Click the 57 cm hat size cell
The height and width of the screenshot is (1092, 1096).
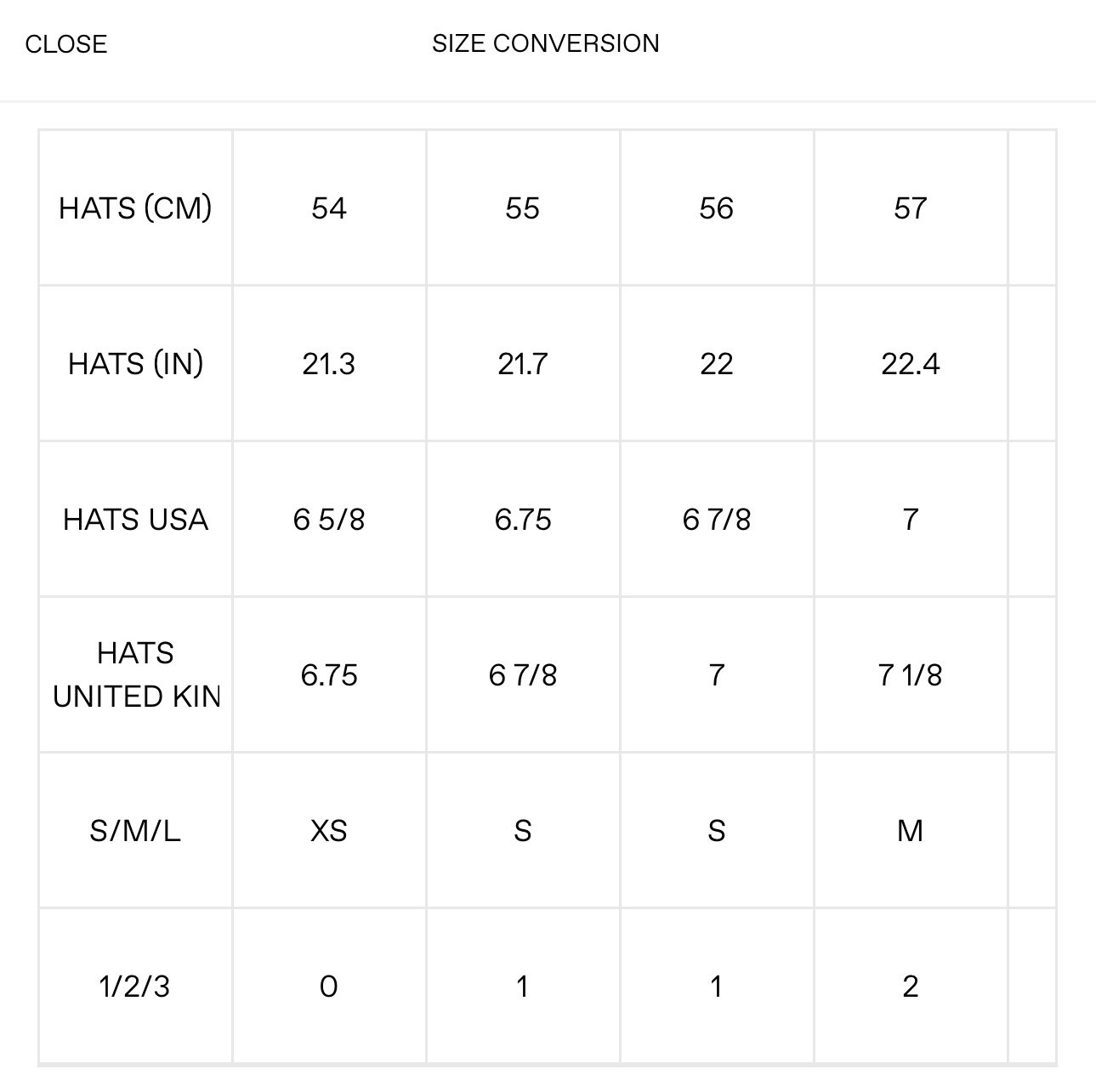[x=911, y=208]
